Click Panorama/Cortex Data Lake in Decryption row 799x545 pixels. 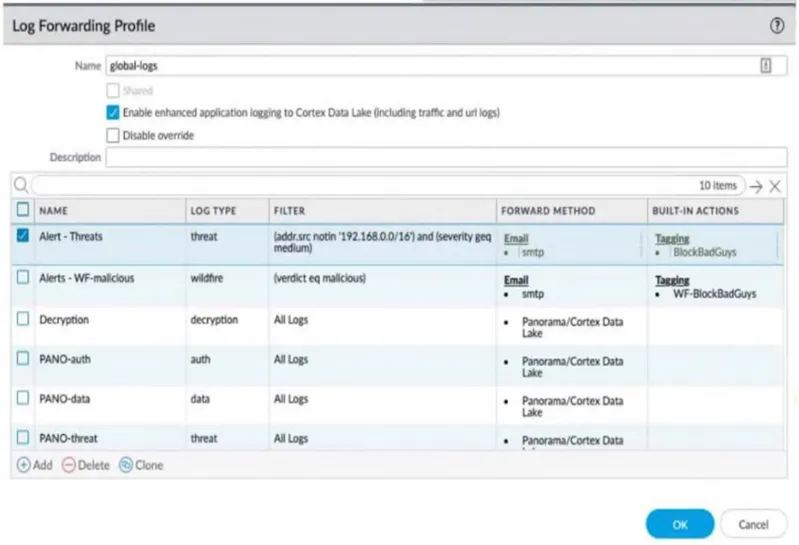[x=572, y=328]
